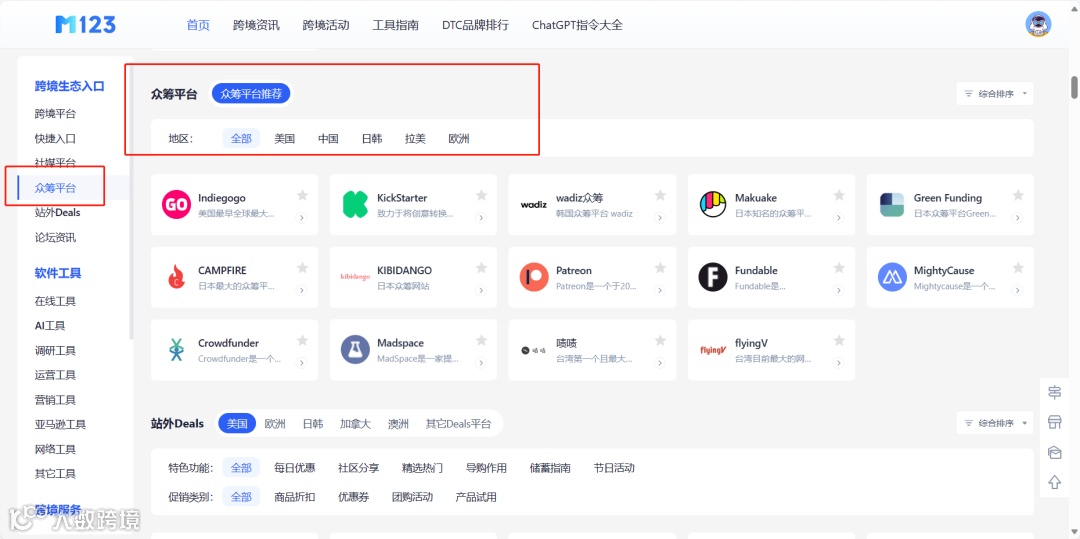Open the arrow button on Indiegogo card
Screen dimensions: 1080x539
click(302, 218)
